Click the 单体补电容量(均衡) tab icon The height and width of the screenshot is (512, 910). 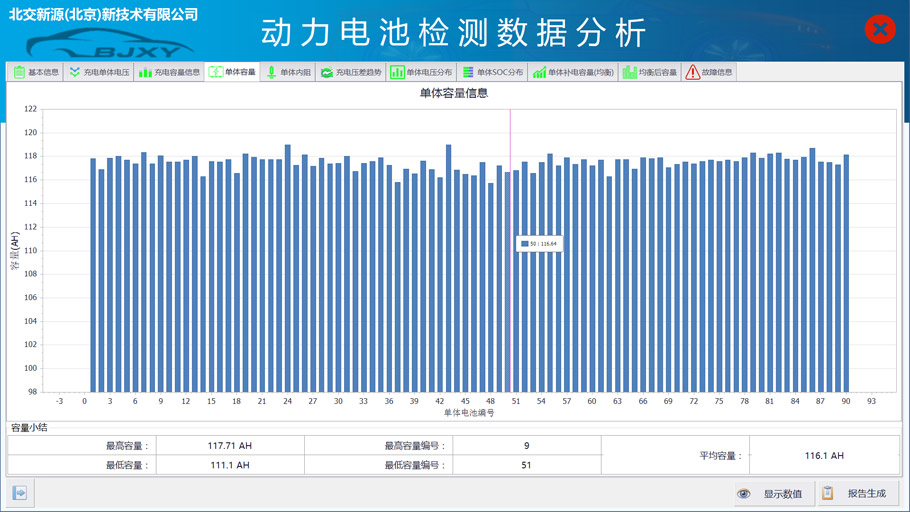(539, 72)
